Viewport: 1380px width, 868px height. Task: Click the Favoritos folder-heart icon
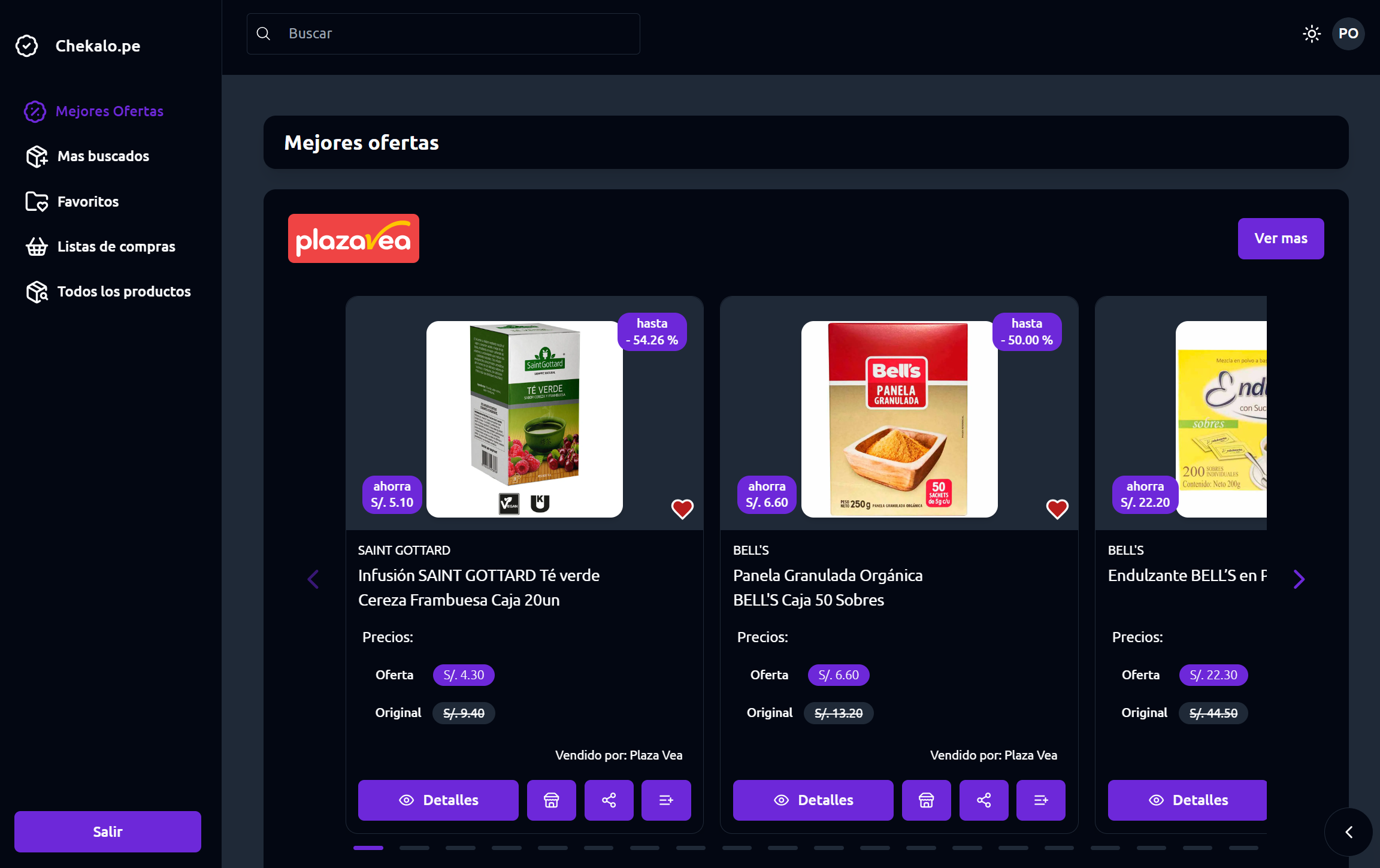click(x=37, y=202)
